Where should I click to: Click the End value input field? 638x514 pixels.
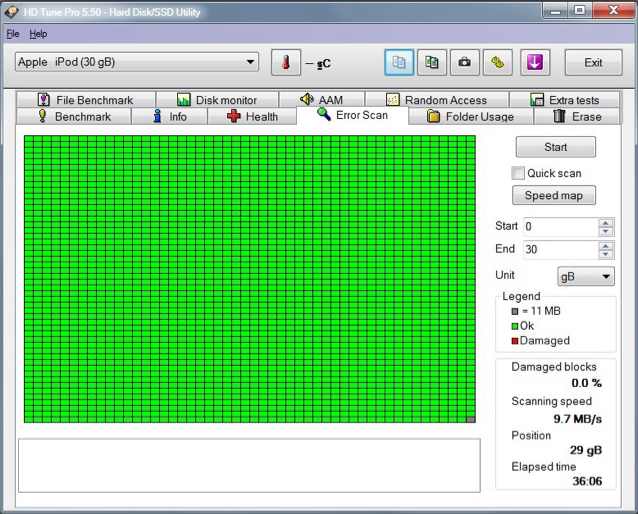(x=558, y=250)
